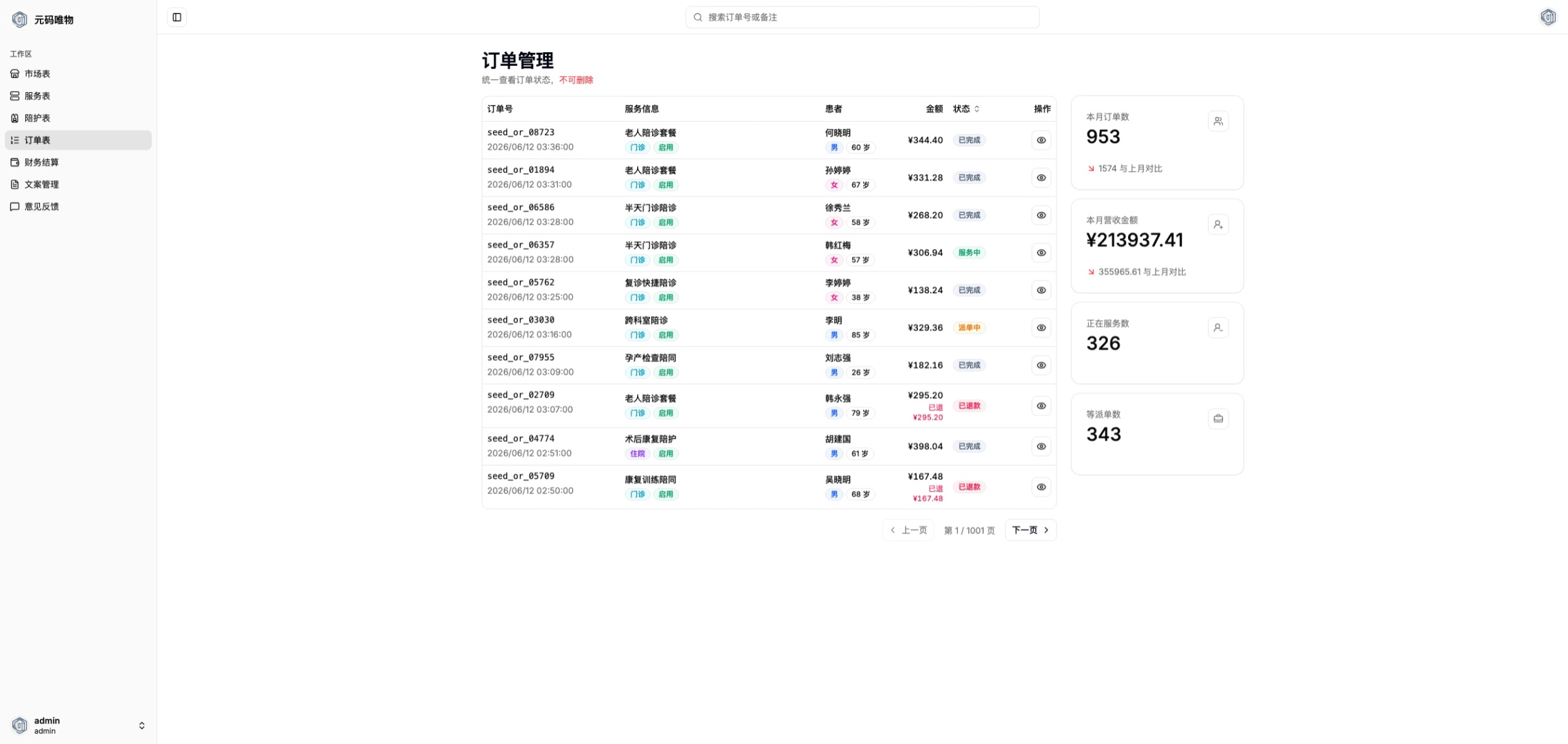Click timestamp 2026/06/12 03:25:00
The image size is (1568, 744).
coord(530,297)
